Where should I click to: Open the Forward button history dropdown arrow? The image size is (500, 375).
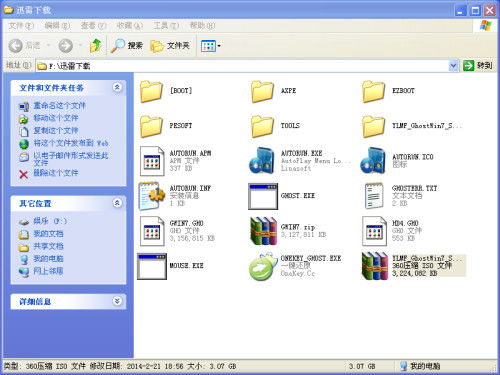pos(80,46)
